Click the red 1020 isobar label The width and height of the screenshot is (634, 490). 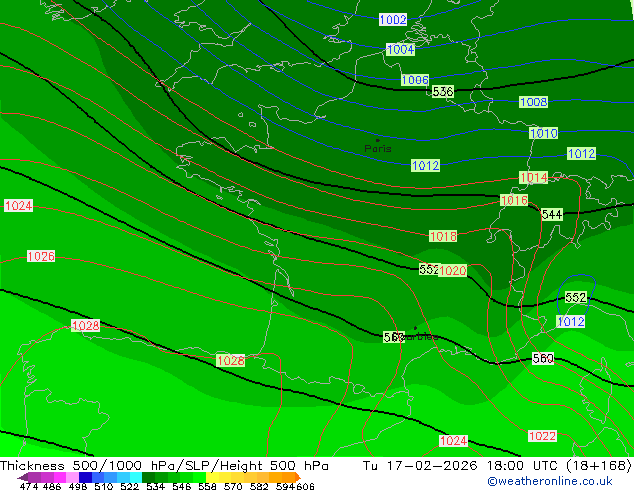453,270
